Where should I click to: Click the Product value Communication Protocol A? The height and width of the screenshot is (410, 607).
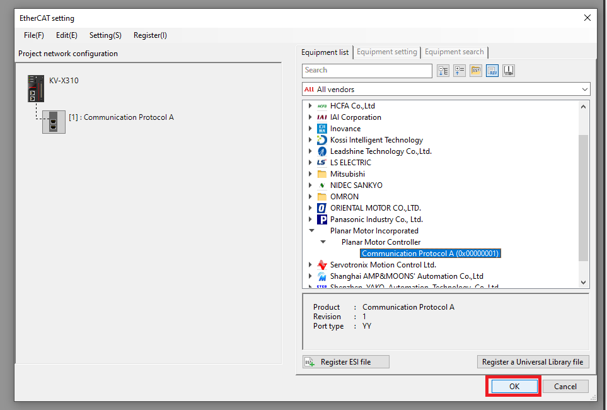(408, 307)
